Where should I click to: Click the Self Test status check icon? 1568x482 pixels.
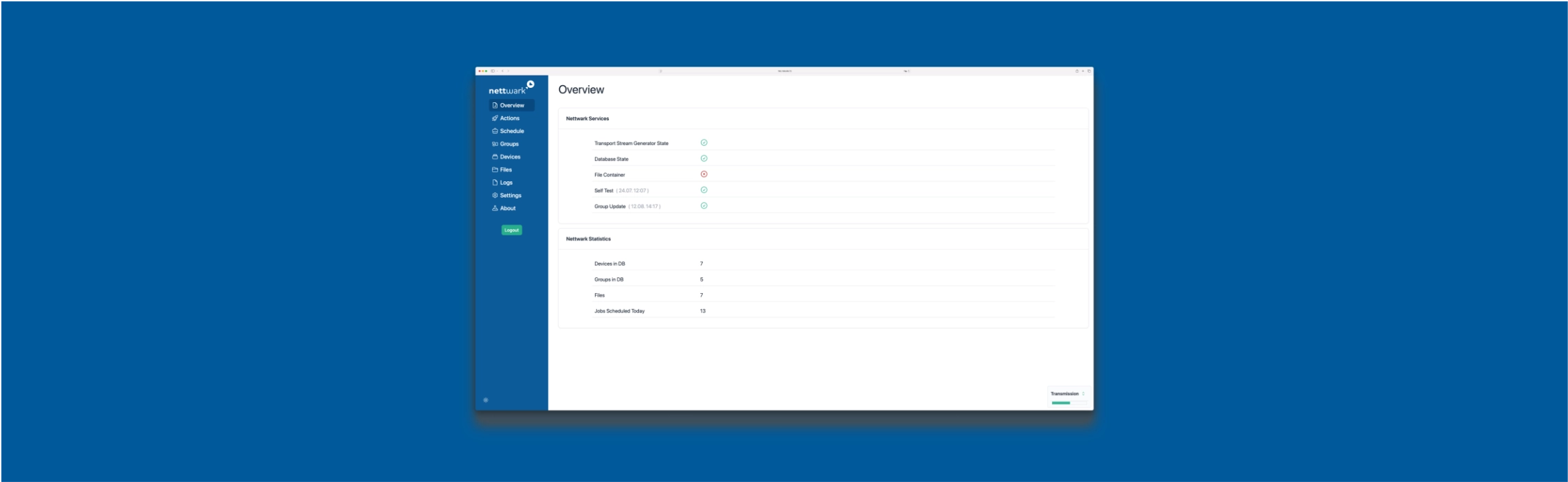(x=704, y=190)
